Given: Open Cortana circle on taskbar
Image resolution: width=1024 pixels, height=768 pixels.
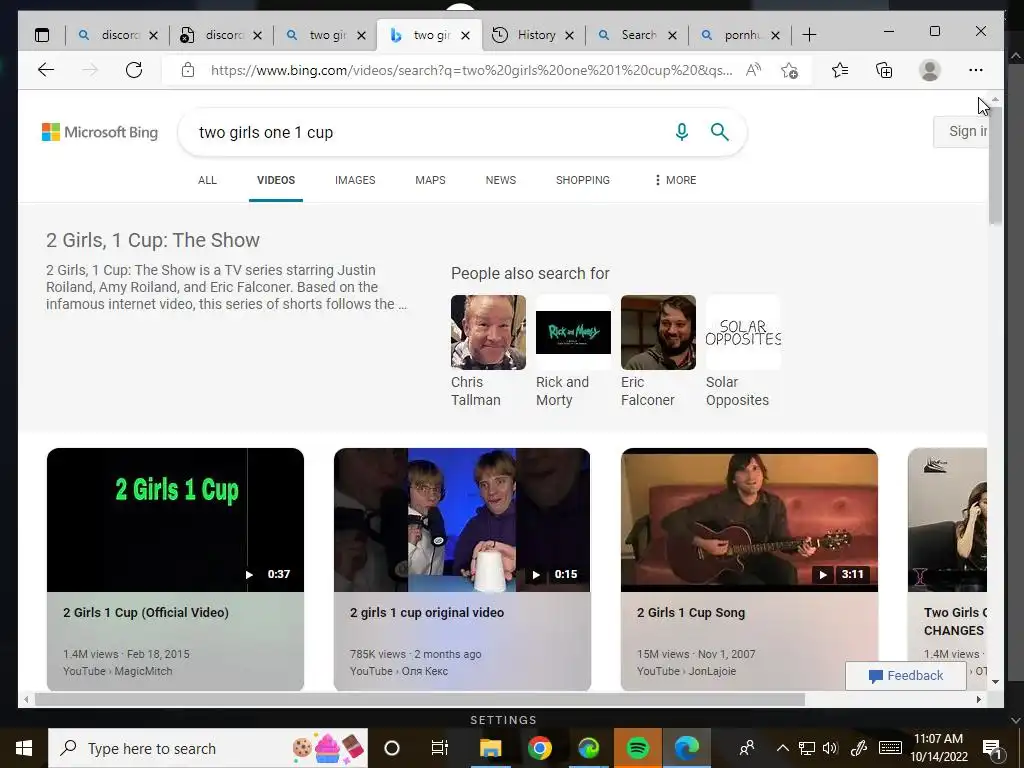Looking at the screenshot, I should [x=392, y=748].
